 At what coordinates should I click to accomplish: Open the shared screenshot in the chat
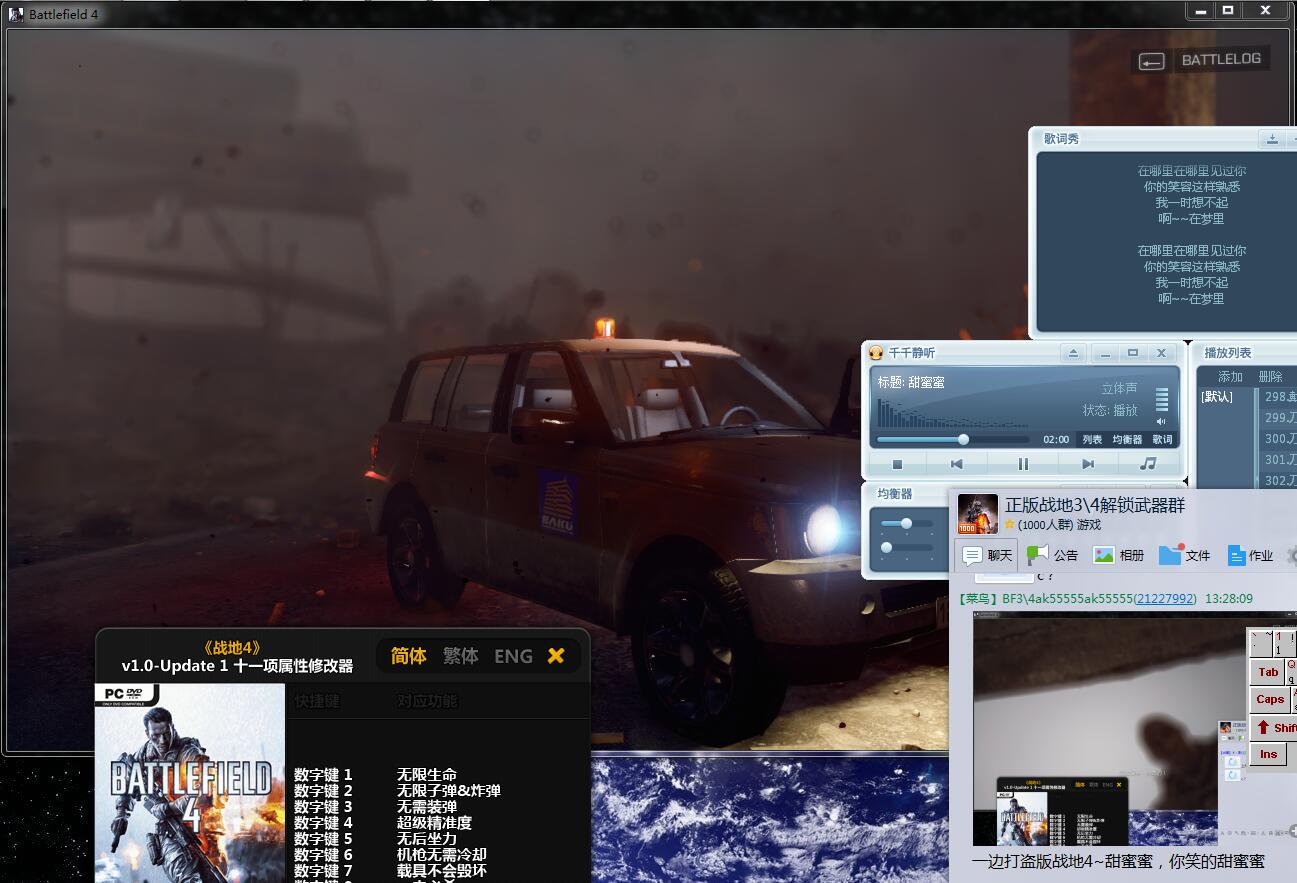[1095, 729]
